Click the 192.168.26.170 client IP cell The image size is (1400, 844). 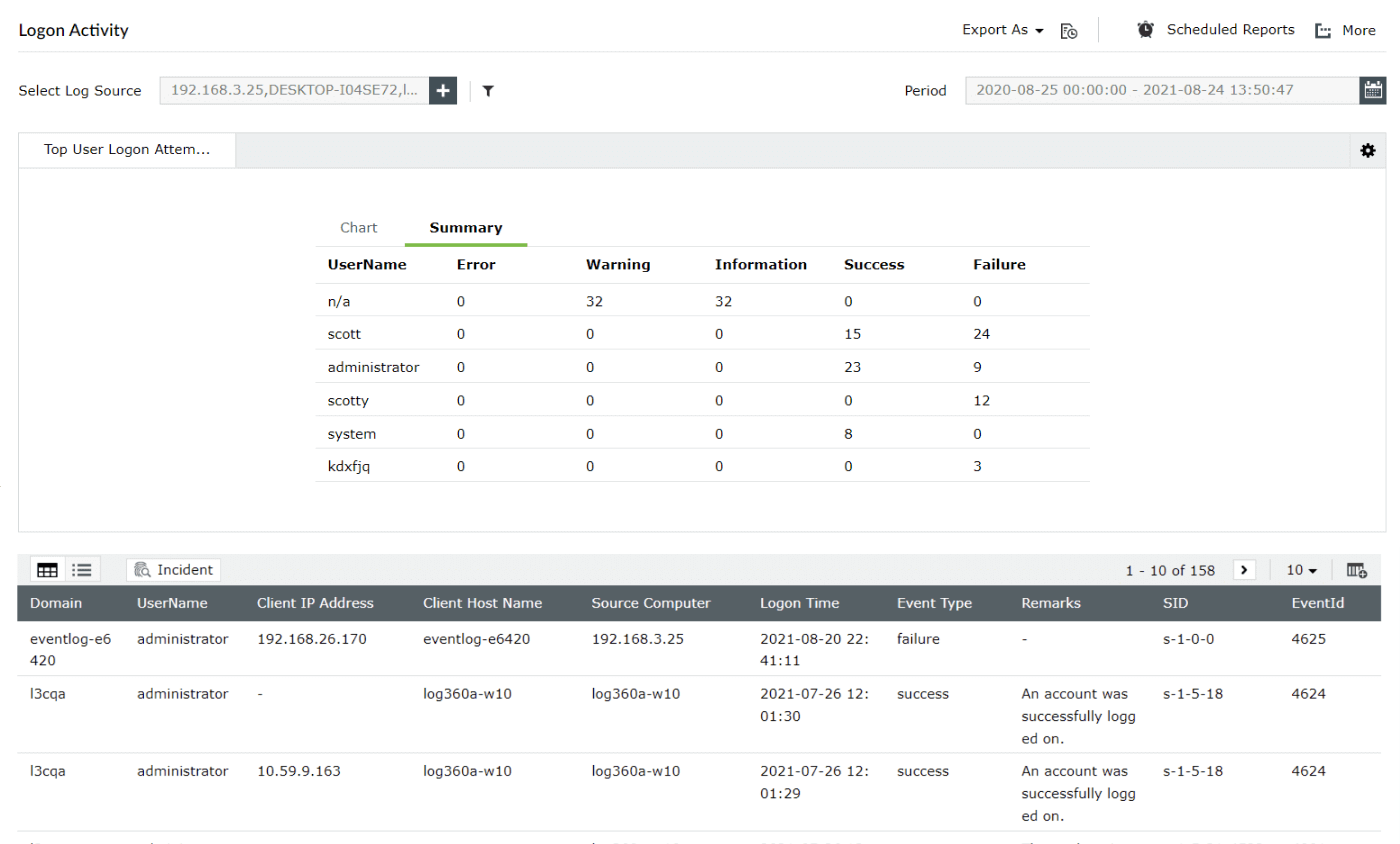click(x=311, y=638)
